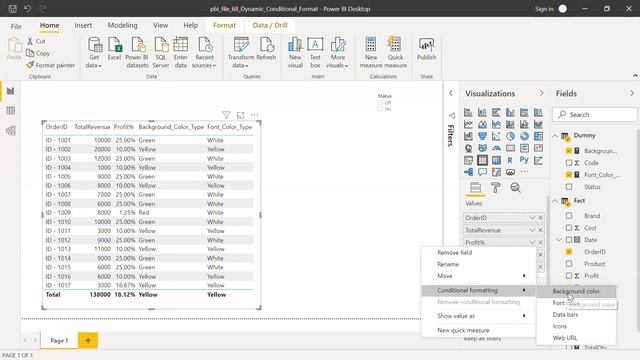This screenshot has width=640, height=360.
Task: Toggle the Code field checkbox
Action: click(x=569, y=162)
